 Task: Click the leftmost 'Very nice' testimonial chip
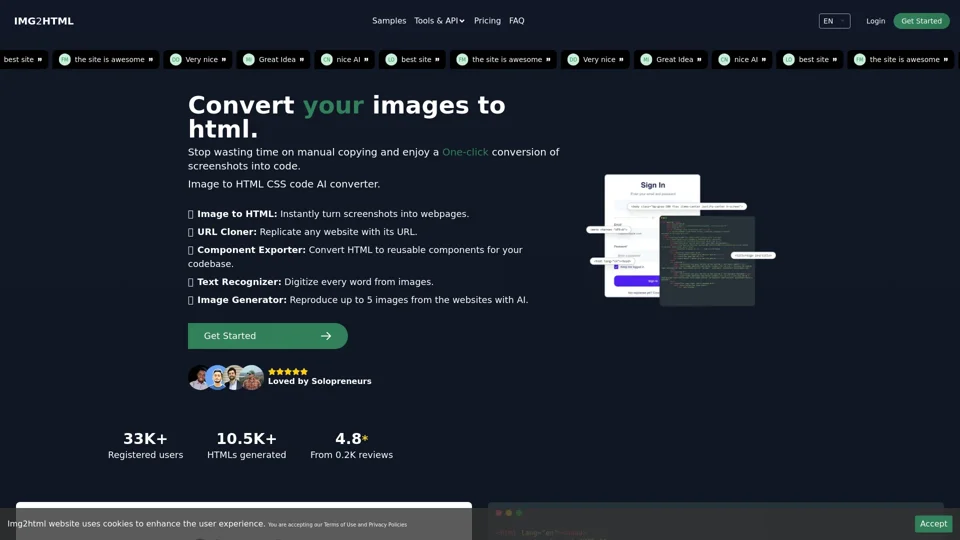pyautogui.click(x=198, y=59)
